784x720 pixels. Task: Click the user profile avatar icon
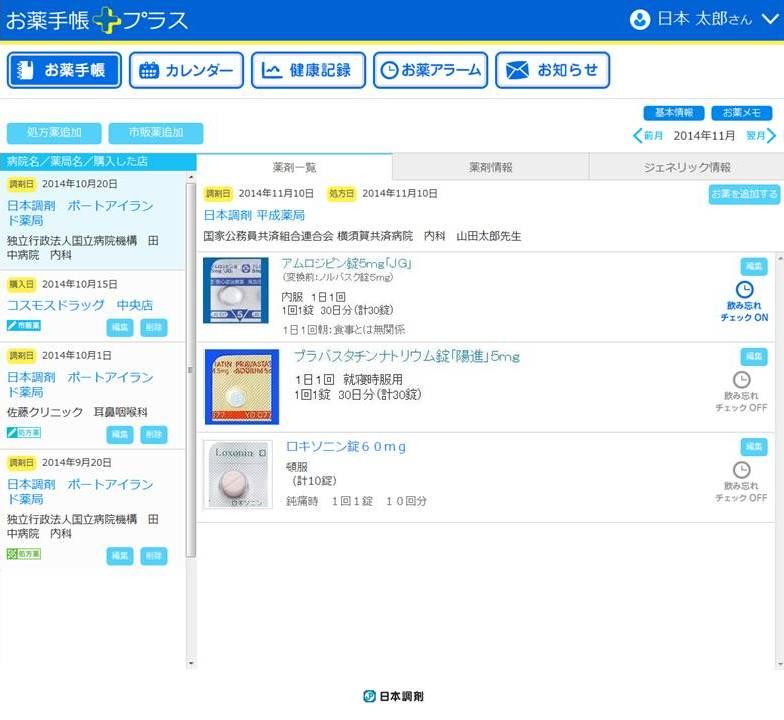[640, 20]
